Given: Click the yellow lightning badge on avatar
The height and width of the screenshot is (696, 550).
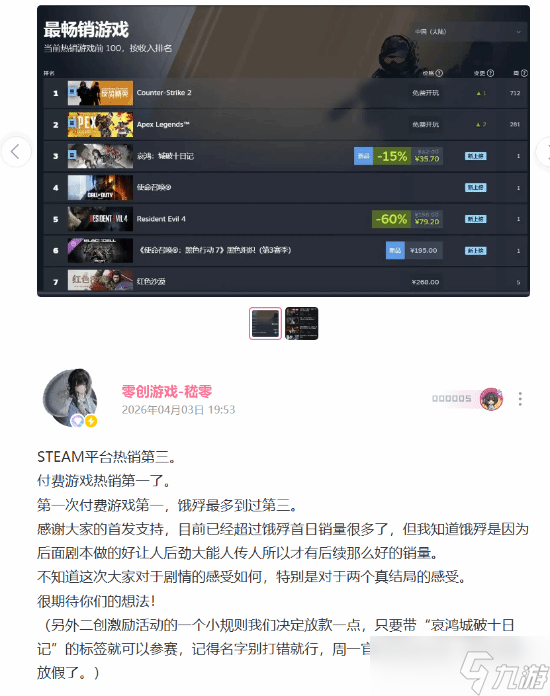Looking at the screenshot, I should (91, 420).
